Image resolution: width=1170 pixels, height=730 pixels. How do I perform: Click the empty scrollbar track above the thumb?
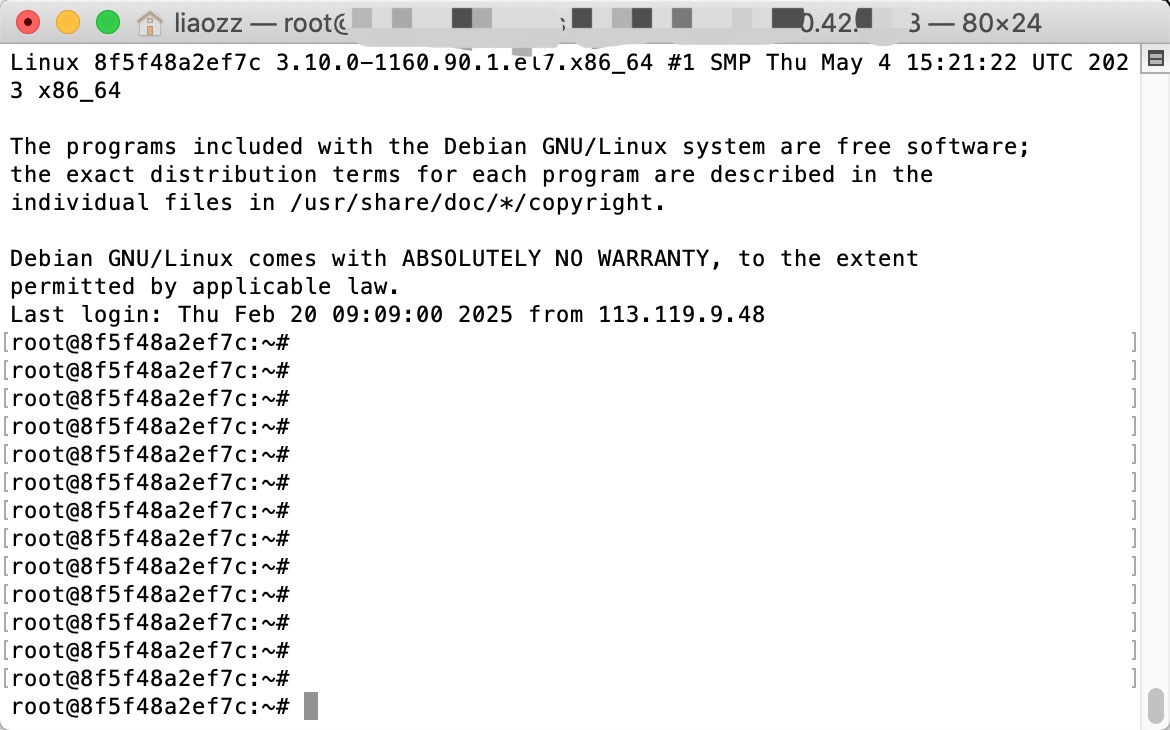[x=1155, y=373]
